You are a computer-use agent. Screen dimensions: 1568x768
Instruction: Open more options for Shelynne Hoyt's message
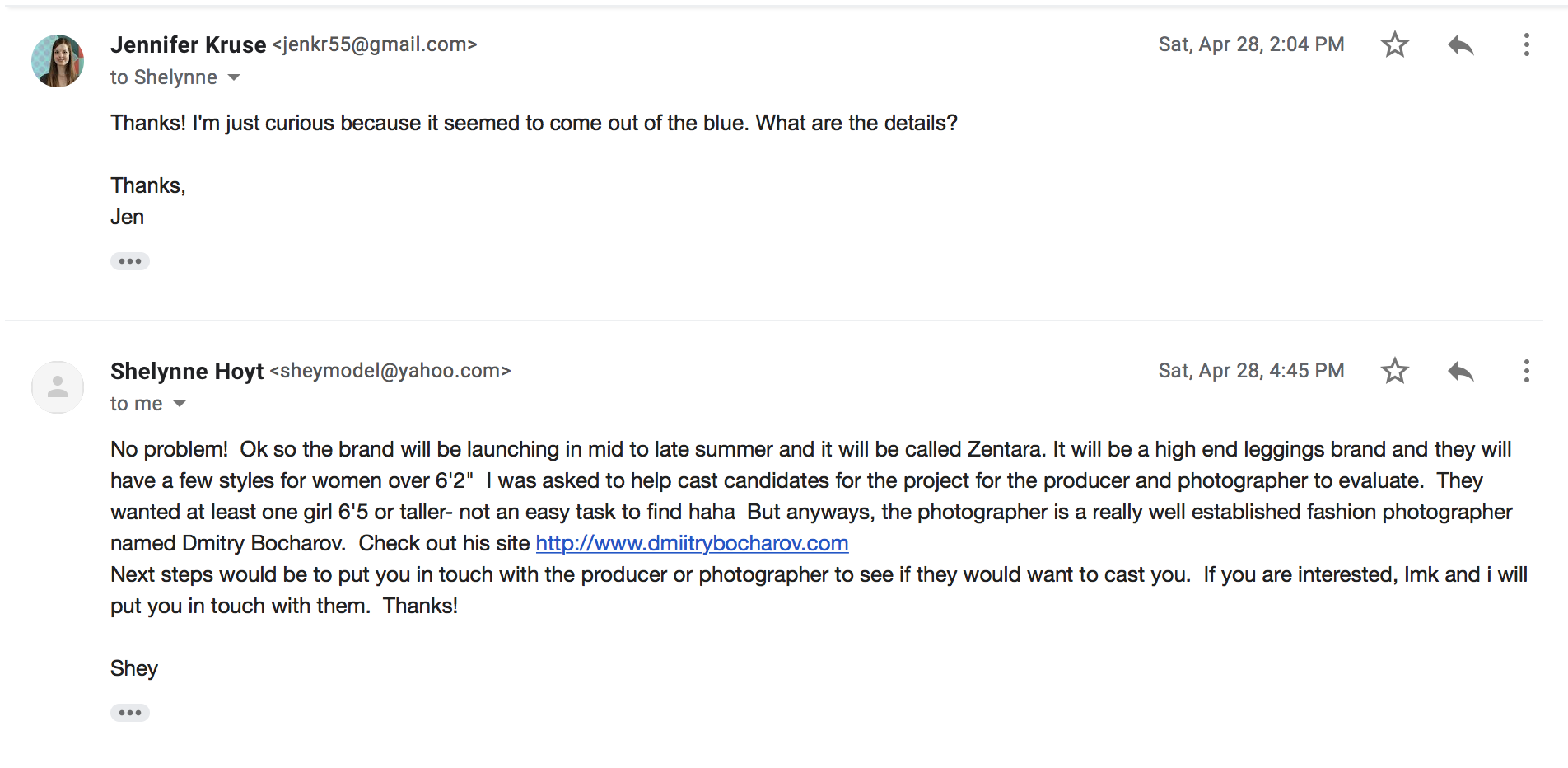pyautogui.click(x=1526, y=371)
